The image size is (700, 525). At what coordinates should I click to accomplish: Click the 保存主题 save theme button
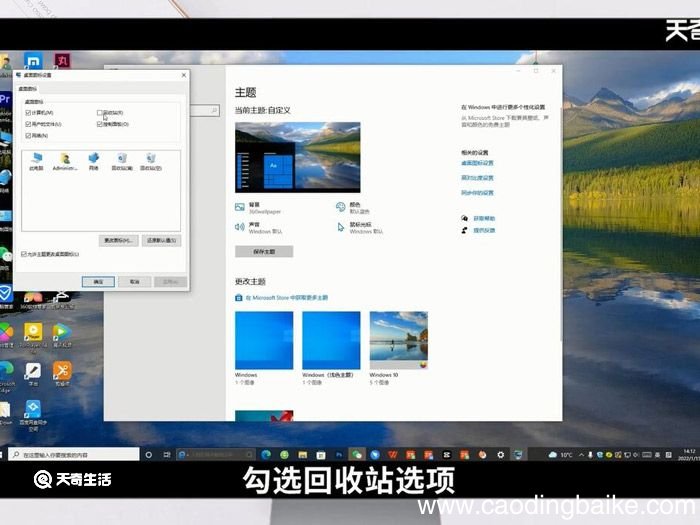pyautogui.click(x=264, y=251)
